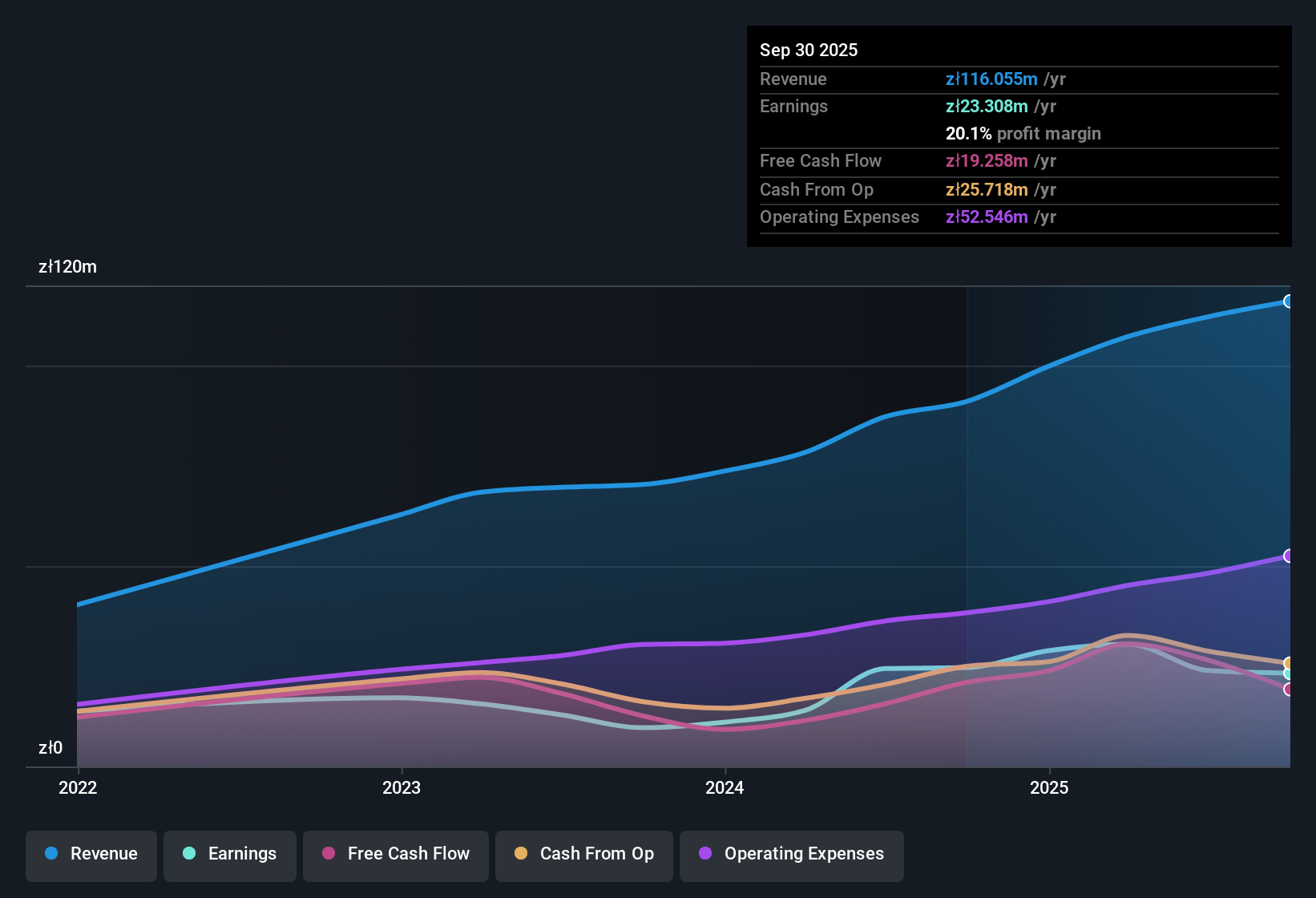The height and width of the screenshot is (898, 1316).
Task: Toggle the Revenue series visibility
Action: click(91, 854)
